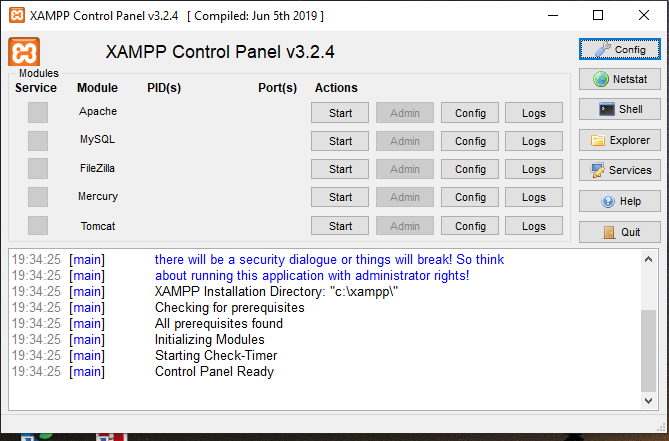Open the XAMPP folder via Explorer
The height and width of the screenshot is (441, 669).
(x=620, y=140)
